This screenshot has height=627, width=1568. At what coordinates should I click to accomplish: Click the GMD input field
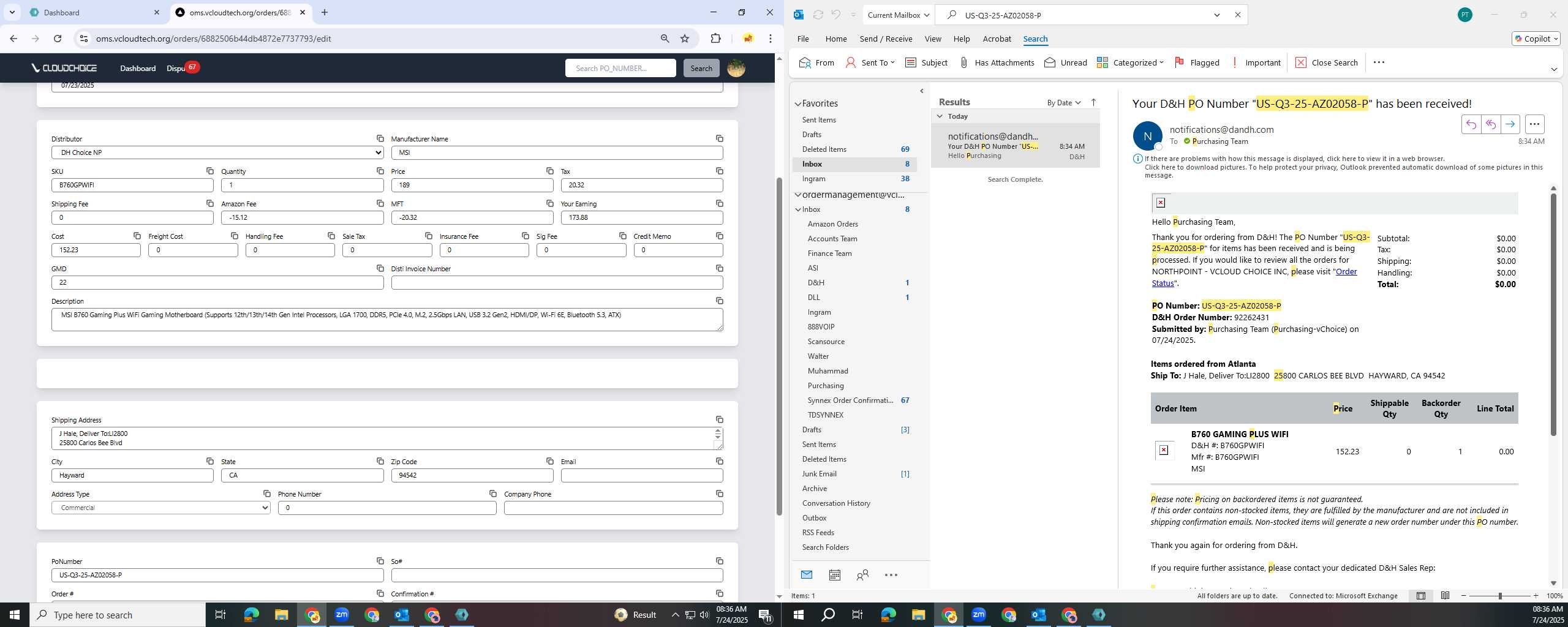click(217, 282)
